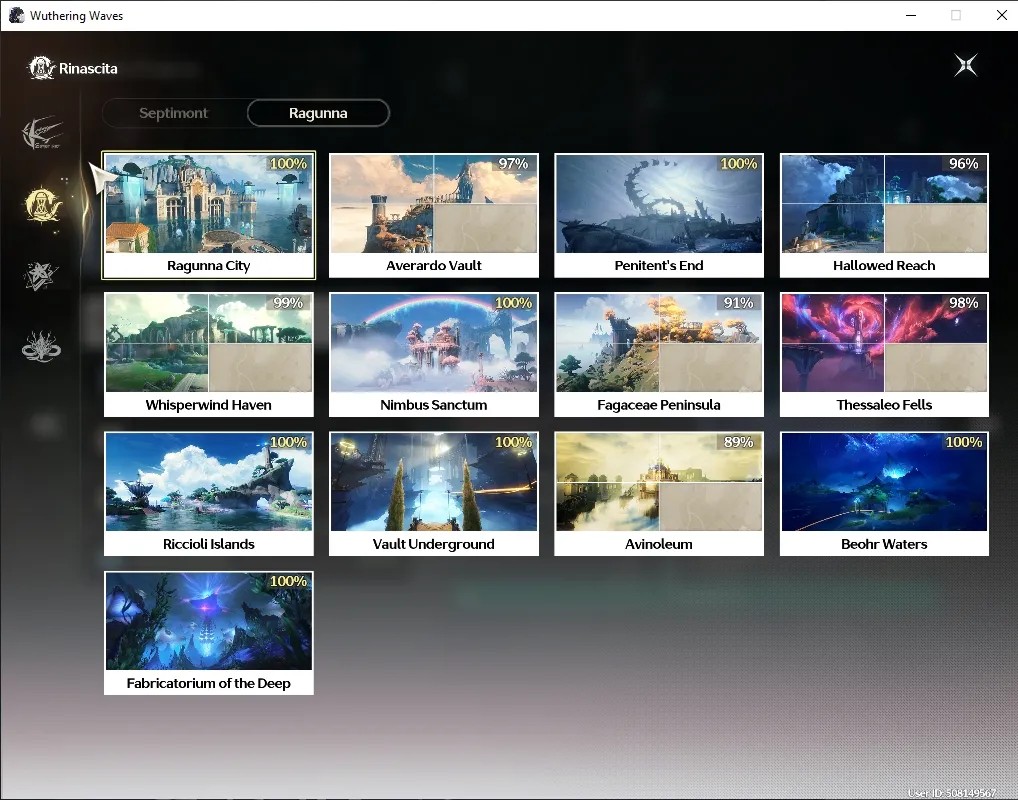The width and height of the screenshot is (1018, 800).
Task: Open the tentacle emblem region icon
Action: (x=41, y=346)
